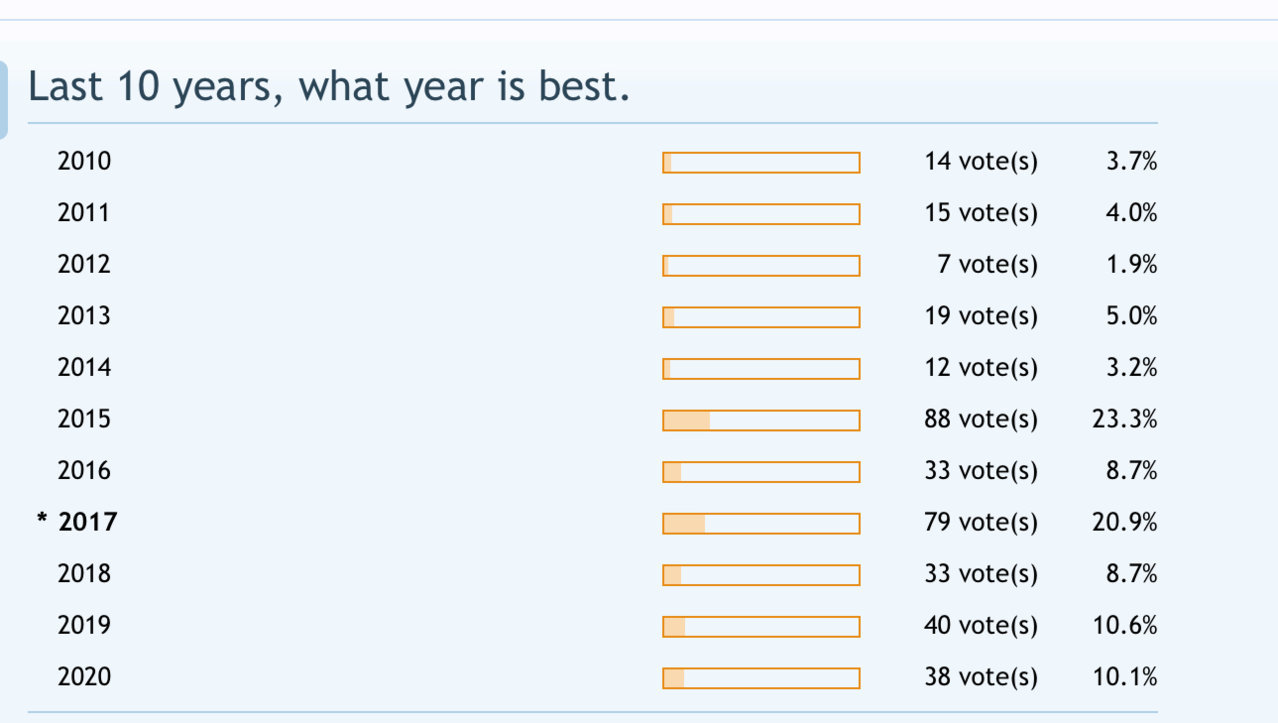The width and height of the screenshot is (1278, 723).
Task: Click the 10.1% percentage for 2020
Action: point(1125,677)
